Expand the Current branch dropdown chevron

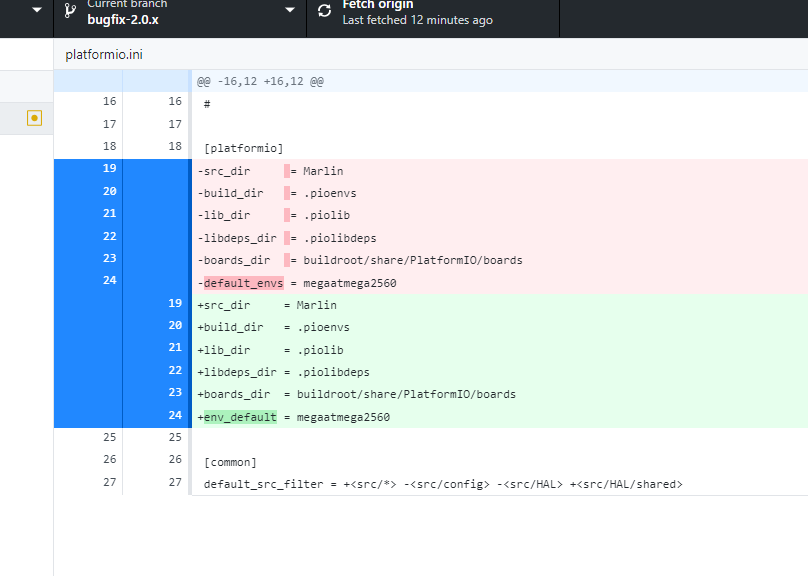[290, 11]
